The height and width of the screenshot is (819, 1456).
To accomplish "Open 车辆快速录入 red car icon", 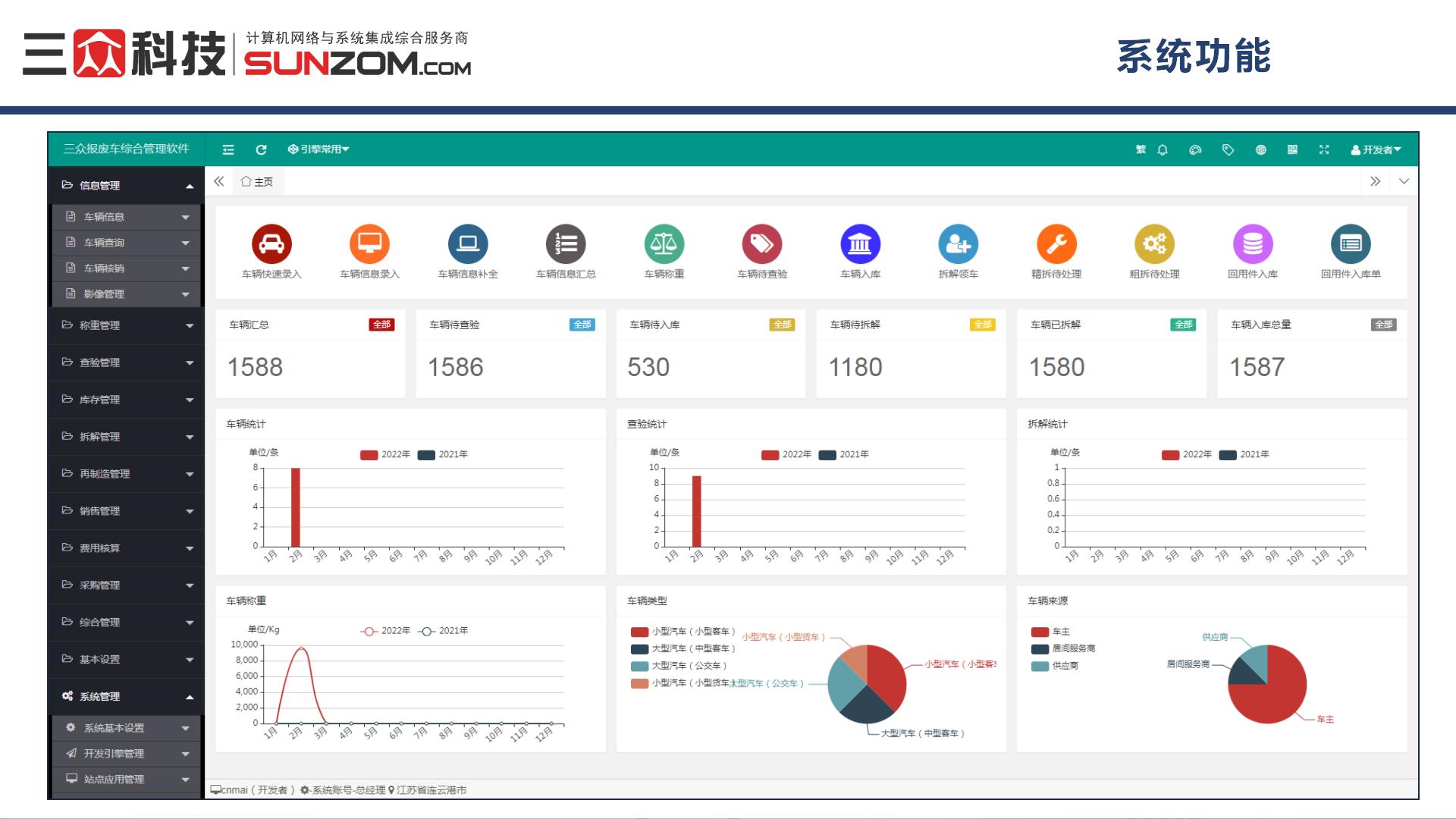I will tap(271, 243).
